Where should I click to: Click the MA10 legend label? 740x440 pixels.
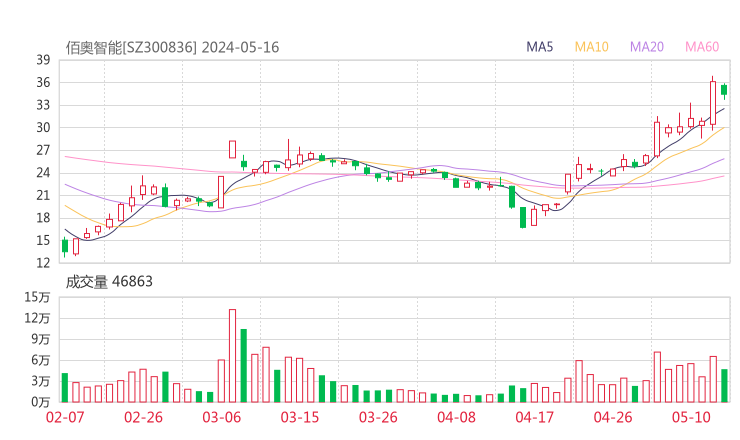click(x=591, y=47)
